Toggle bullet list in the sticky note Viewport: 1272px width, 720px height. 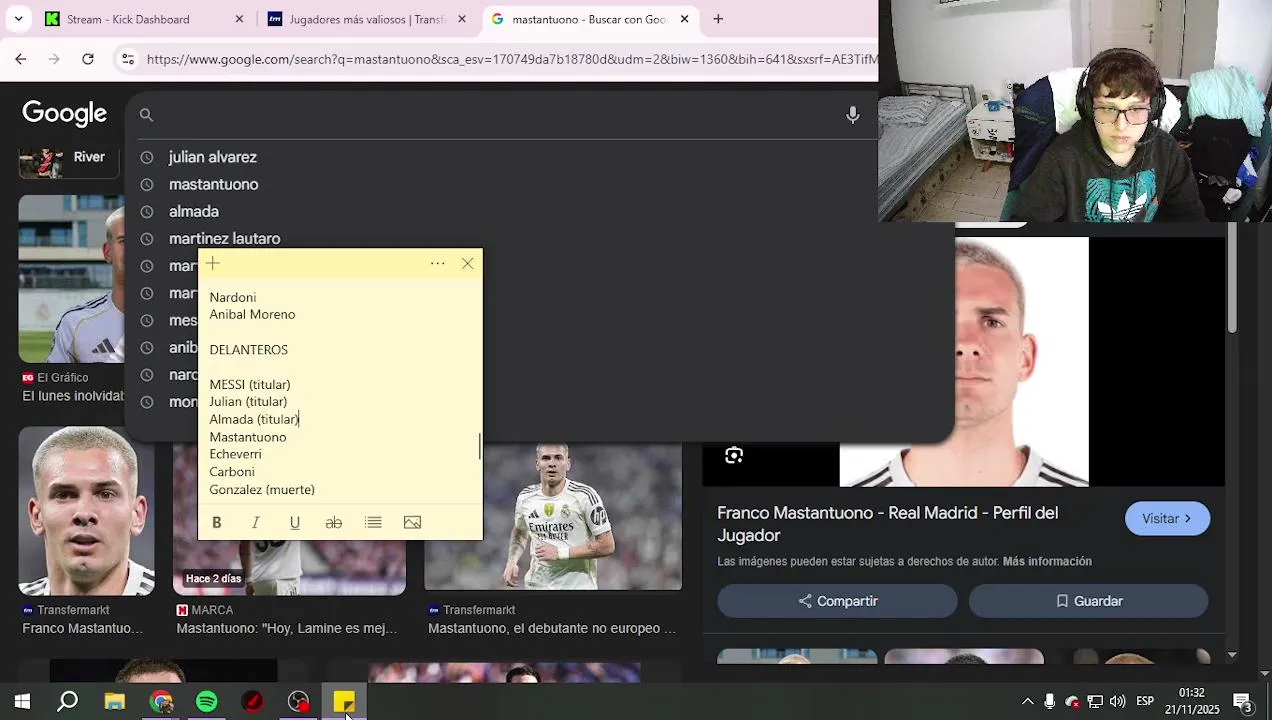click(x=373, y=522)
